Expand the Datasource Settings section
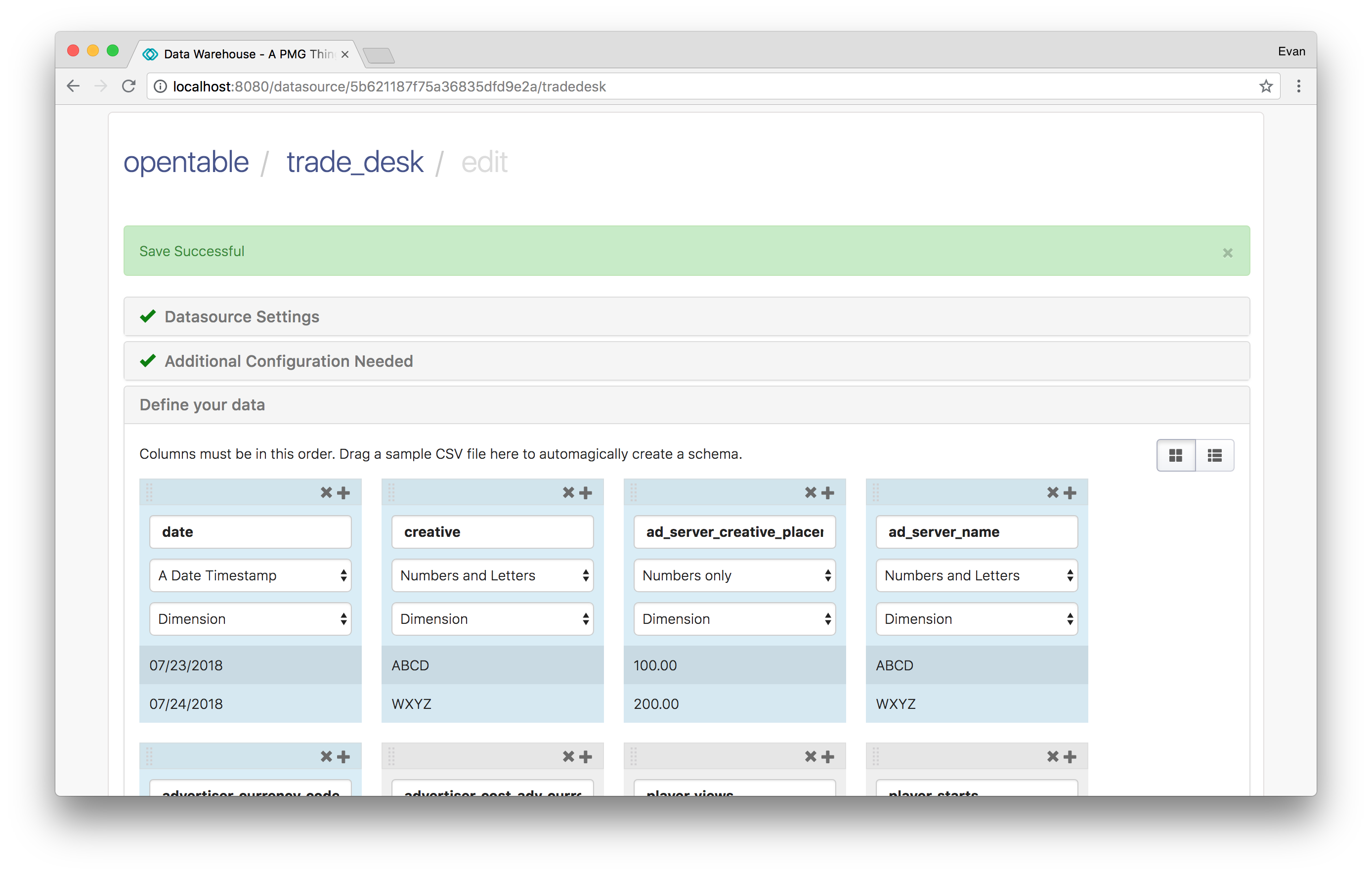Screen dimensions: 1372x875 point(242,316)
